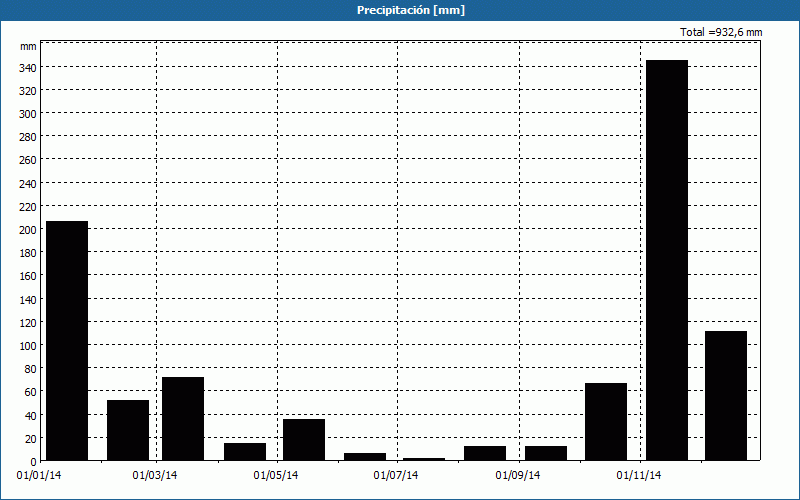
Task: Click the '01/09/14' axis date label
Action: click(x=518, y=476)
